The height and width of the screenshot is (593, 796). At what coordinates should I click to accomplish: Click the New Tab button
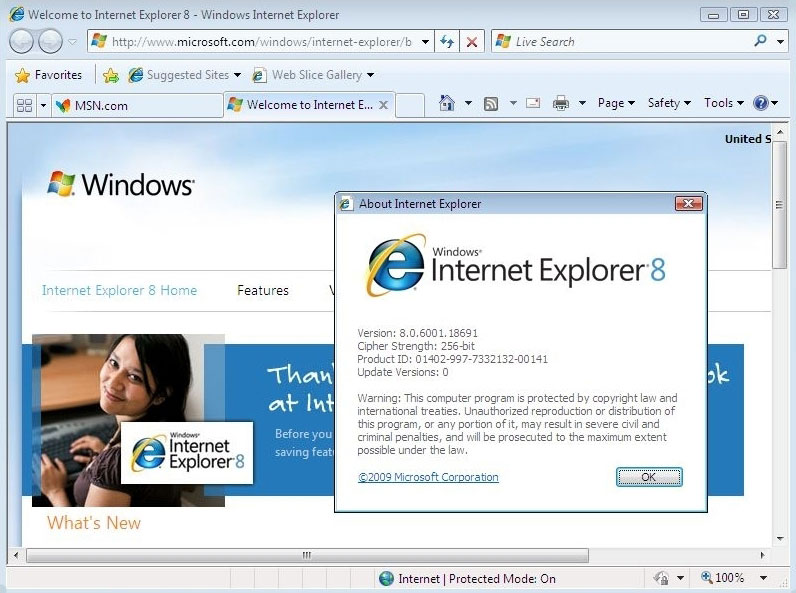(x=410, y=105)
